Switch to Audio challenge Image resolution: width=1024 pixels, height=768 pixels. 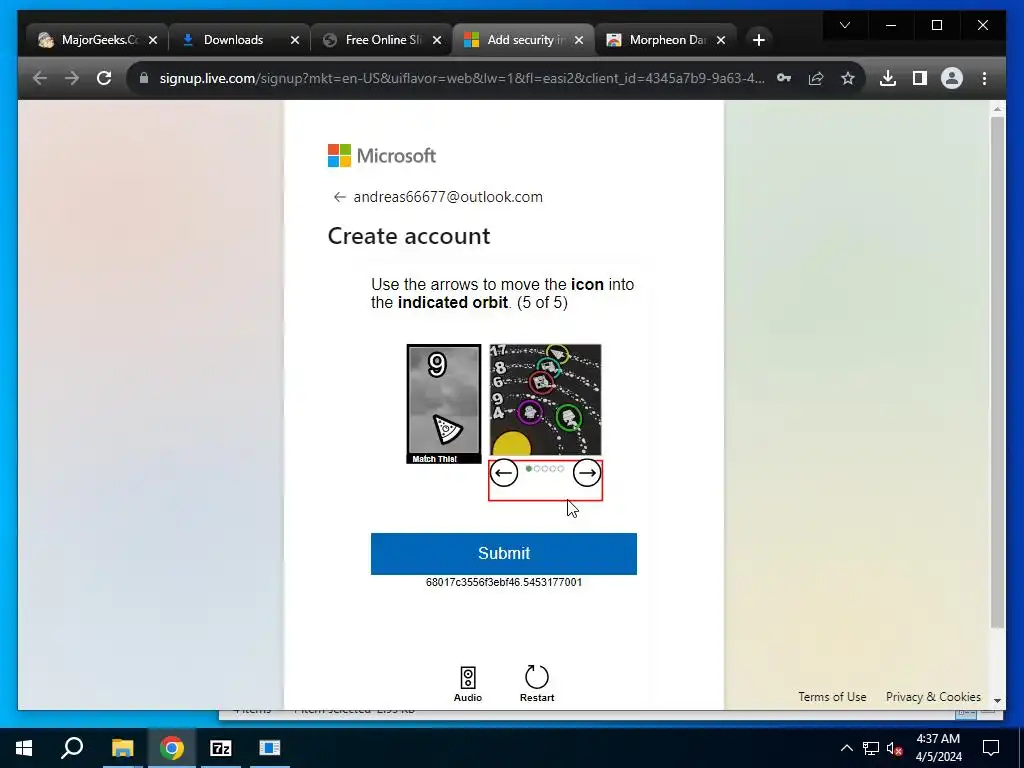tap(468, 684)
